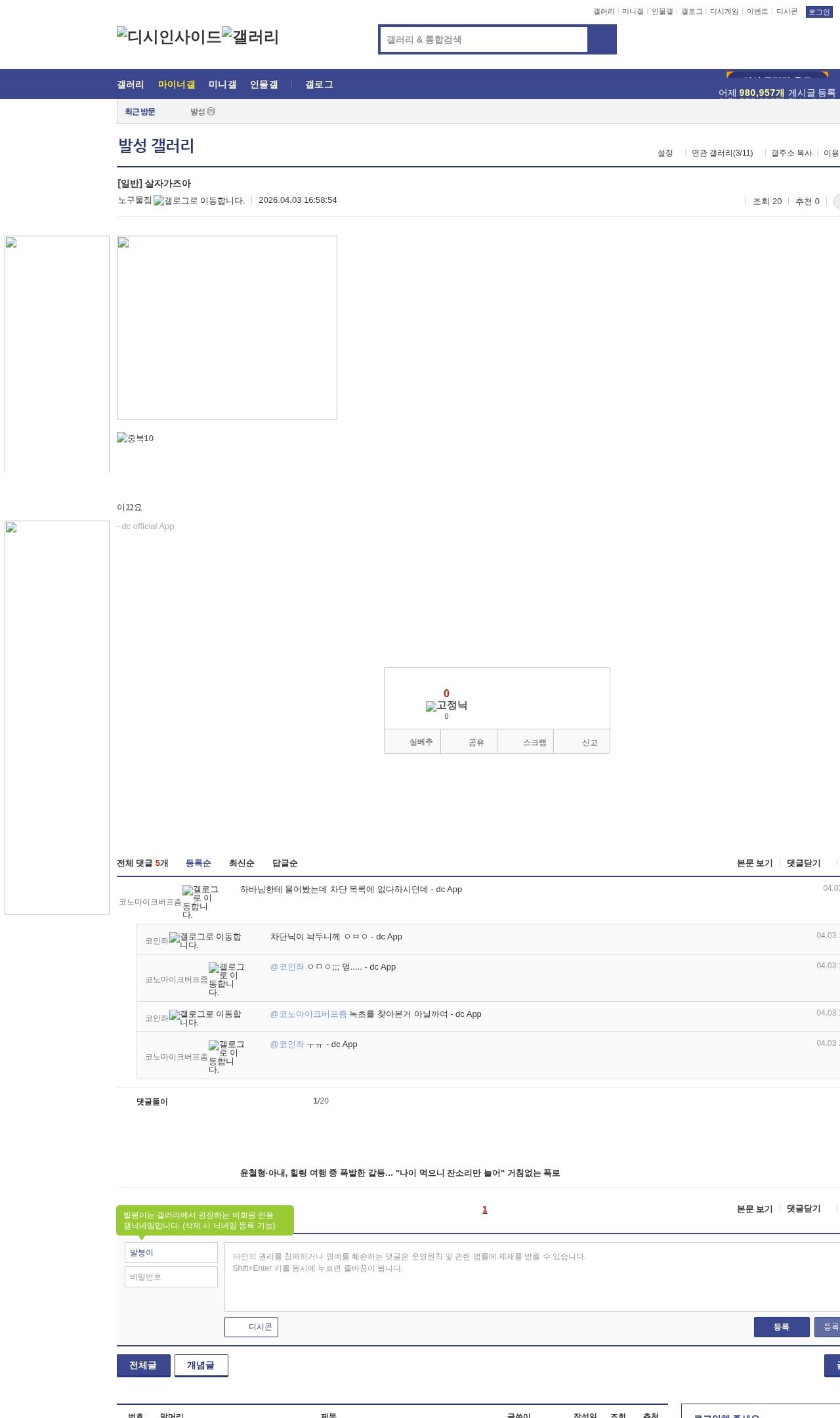Sort comments by 등록순
This screenshot has width=840, height=1418.
(x=198, y=863)
